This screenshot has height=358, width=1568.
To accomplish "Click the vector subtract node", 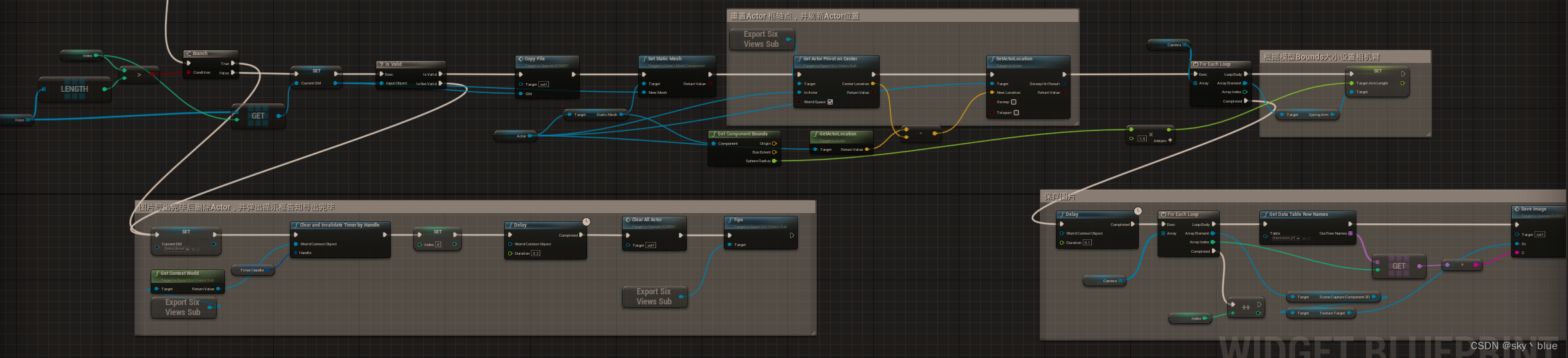I will 921,133.
